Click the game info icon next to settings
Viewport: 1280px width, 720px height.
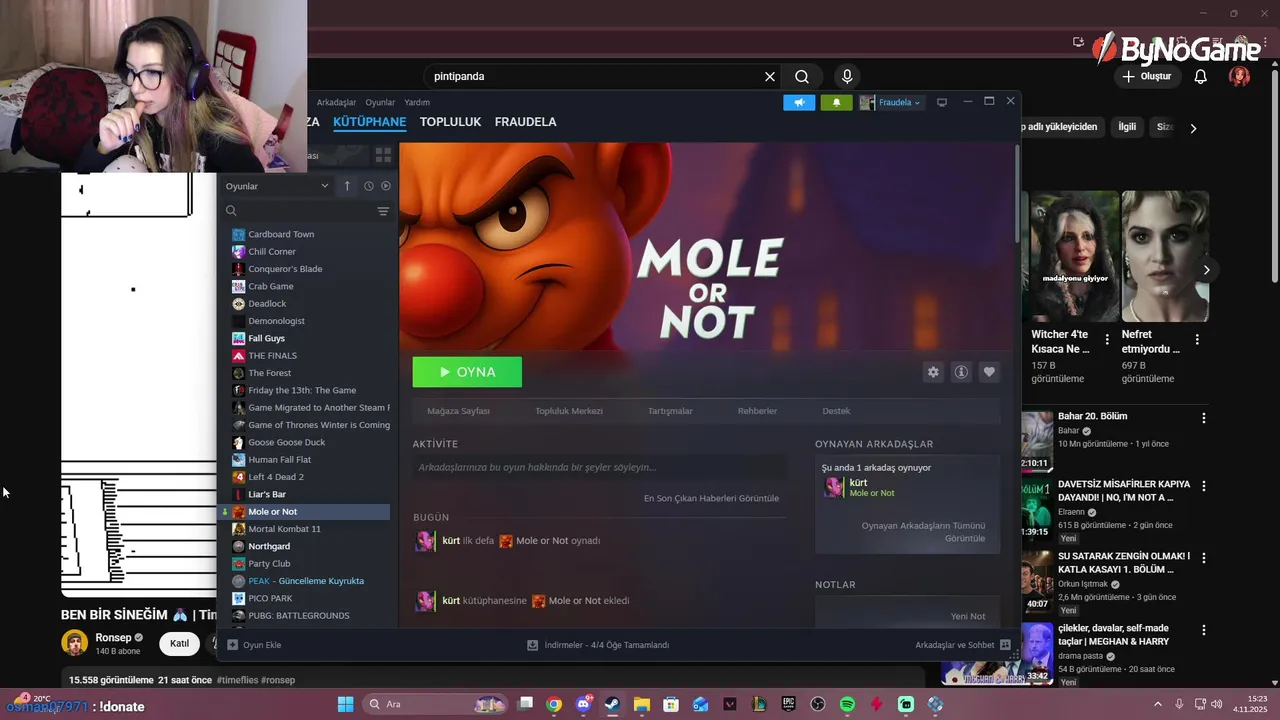pyautogui.click(x=961, y=372)
